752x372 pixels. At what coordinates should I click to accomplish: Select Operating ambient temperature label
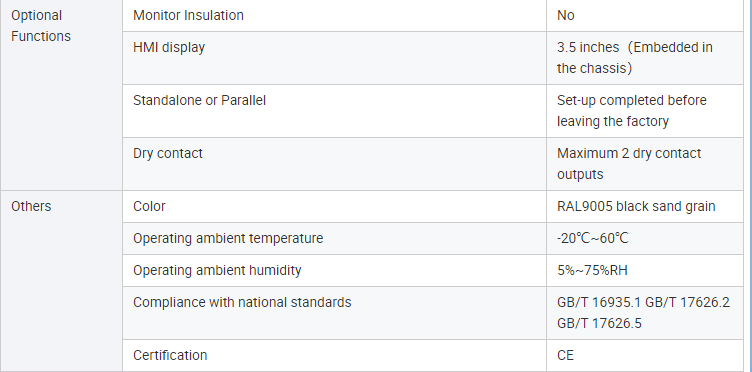click(228, 238)
